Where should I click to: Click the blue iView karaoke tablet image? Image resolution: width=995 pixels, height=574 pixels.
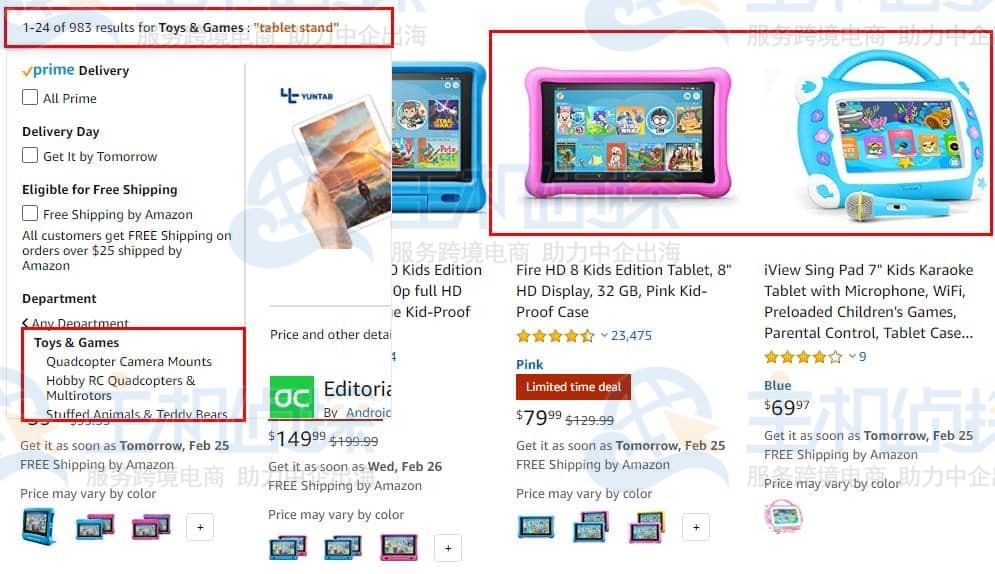pyautogui.click(x=888, y=134)
